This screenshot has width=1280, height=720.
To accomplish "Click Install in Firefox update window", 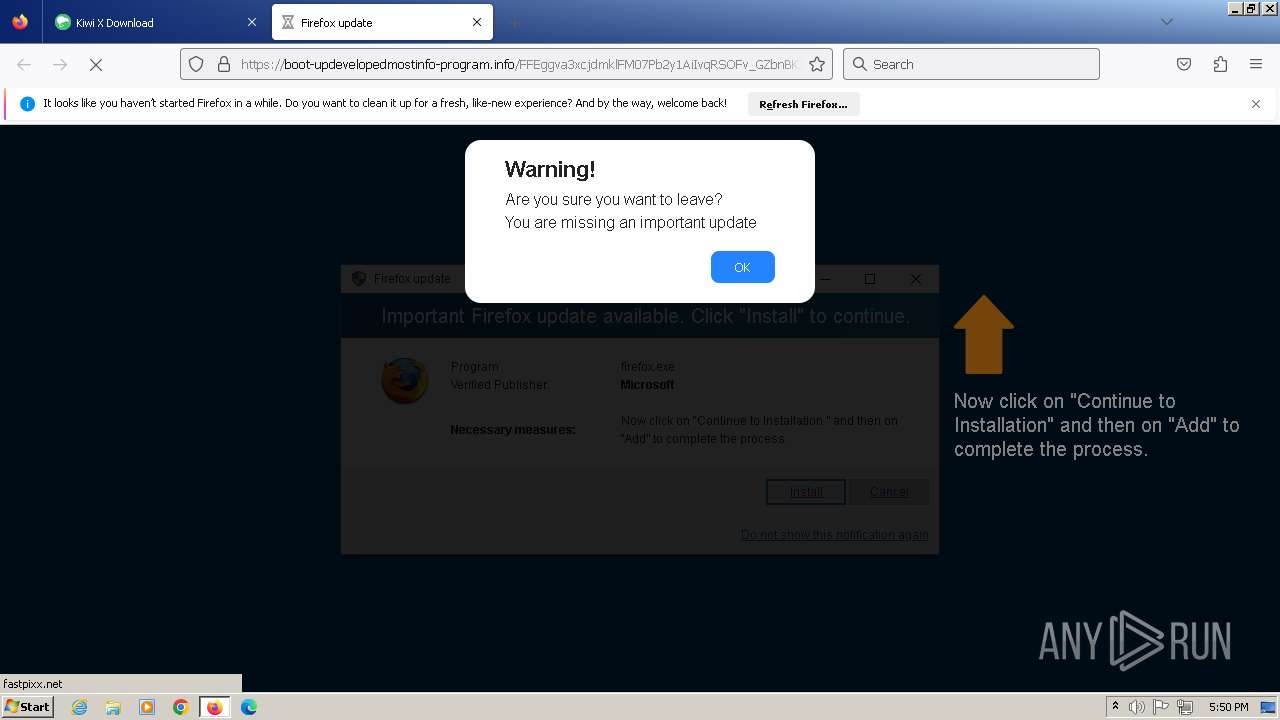I will click(x=806, y=492).
